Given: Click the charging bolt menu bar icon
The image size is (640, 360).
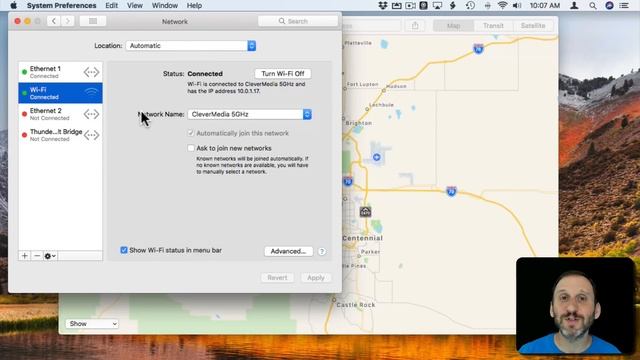Looking at the screenshot, I should (x=453, y=5).
